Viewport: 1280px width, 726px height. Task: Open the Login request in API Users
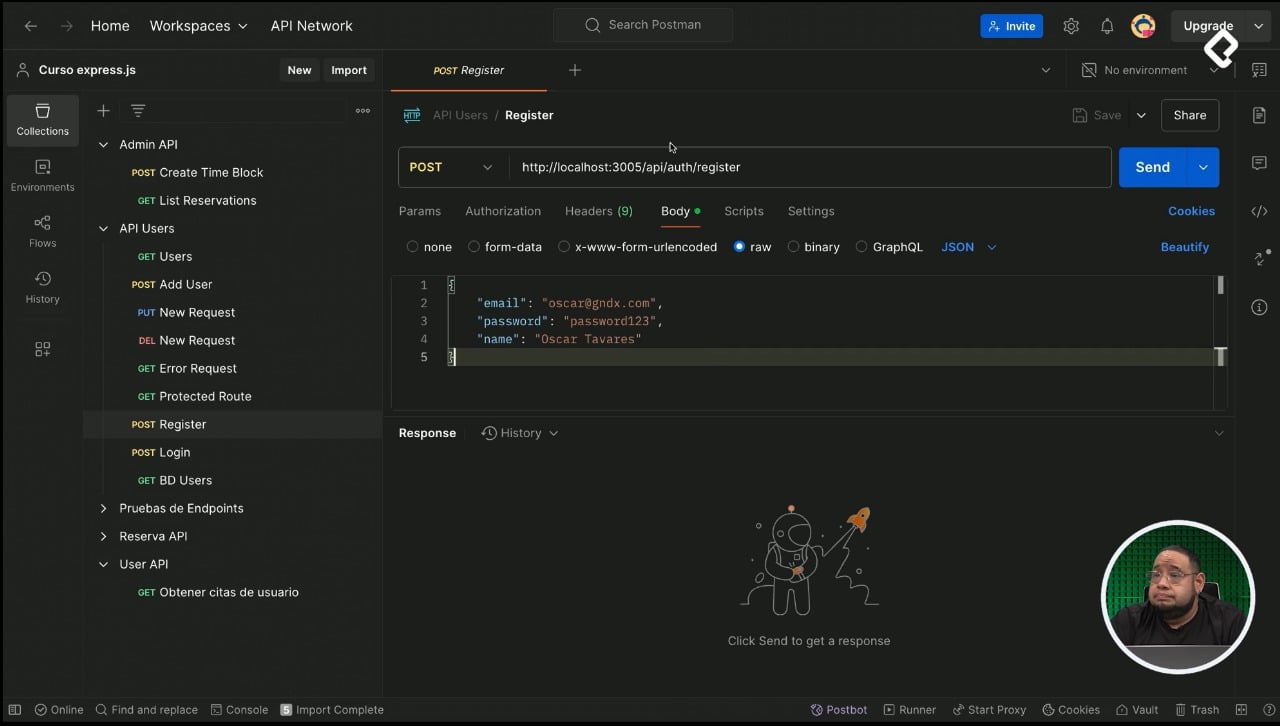tap(175, 453)
